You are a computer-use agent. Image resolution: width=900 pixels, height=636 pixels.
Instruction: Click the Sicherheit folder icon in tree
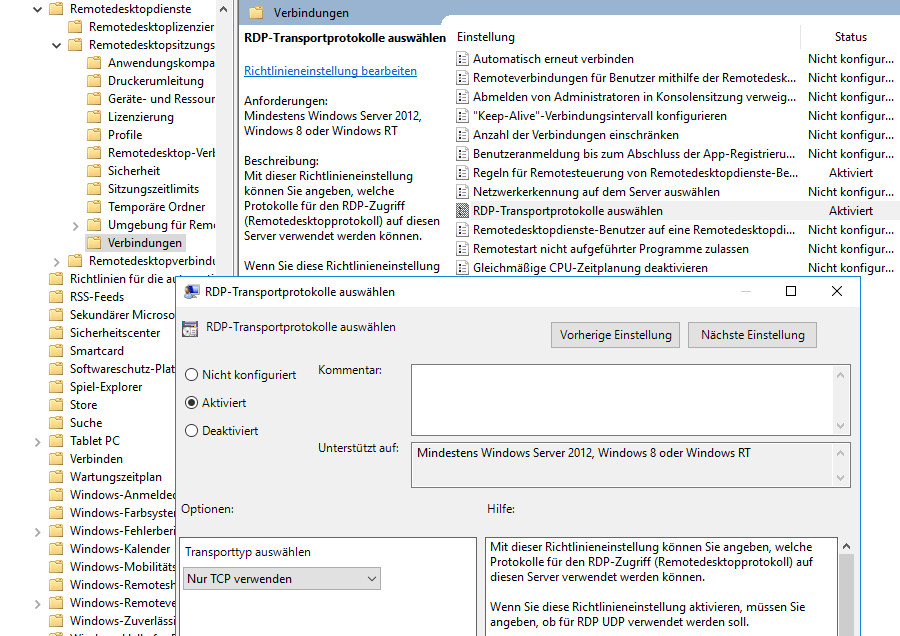94,171
